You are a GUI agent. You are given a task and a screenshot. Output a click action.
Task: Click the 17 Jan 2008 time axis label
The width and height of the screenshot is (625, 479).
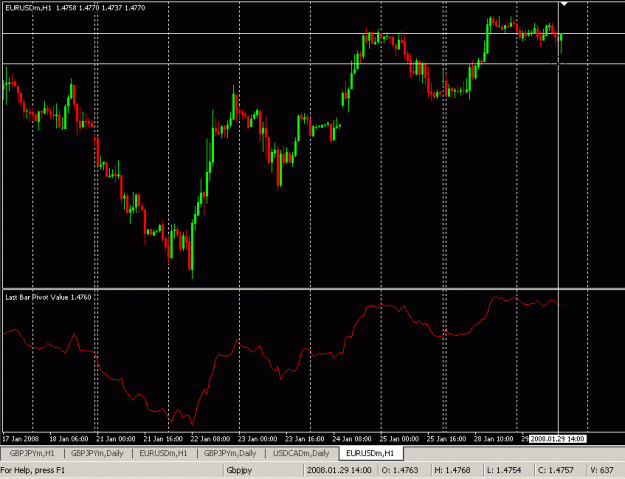[x=20, y=439]
